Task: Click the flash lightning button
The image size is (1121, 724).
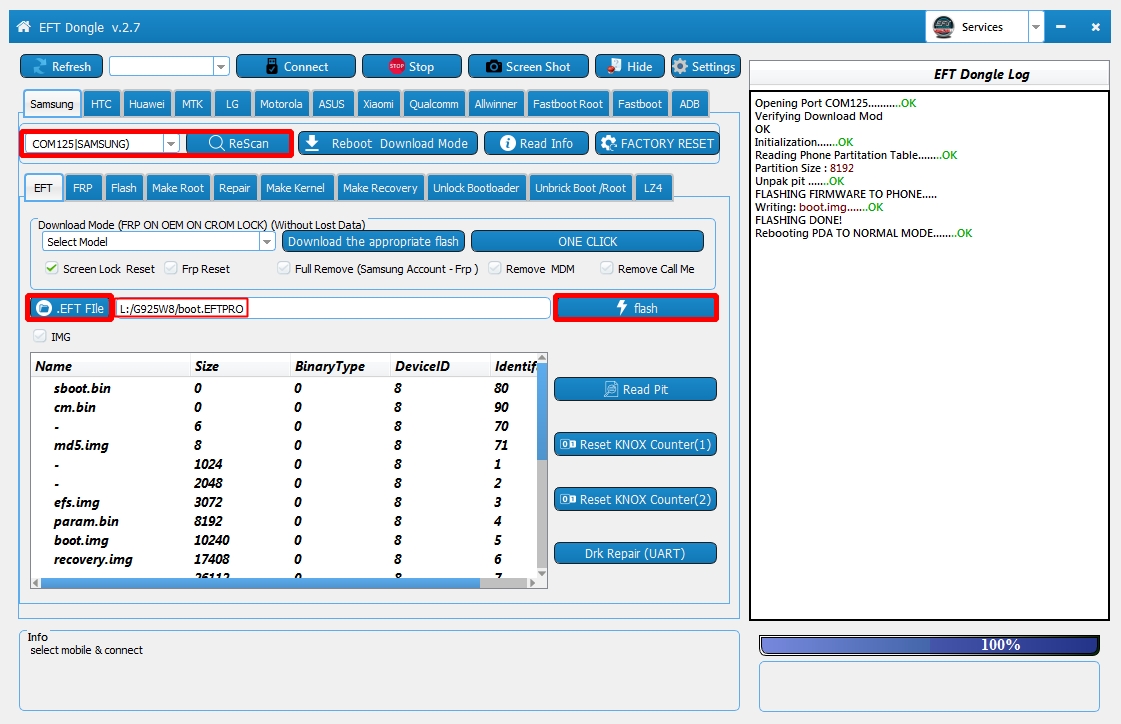Action: [x=635, y=308]
